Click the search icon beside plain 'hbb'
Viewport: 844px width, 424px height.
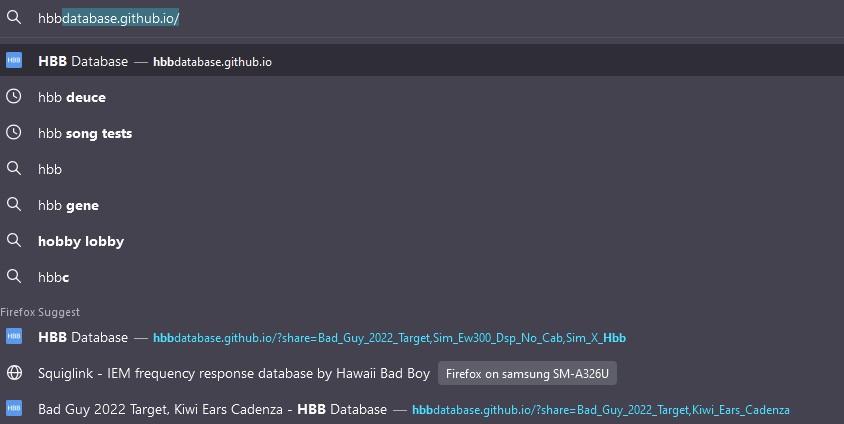[x=14, y=168]
